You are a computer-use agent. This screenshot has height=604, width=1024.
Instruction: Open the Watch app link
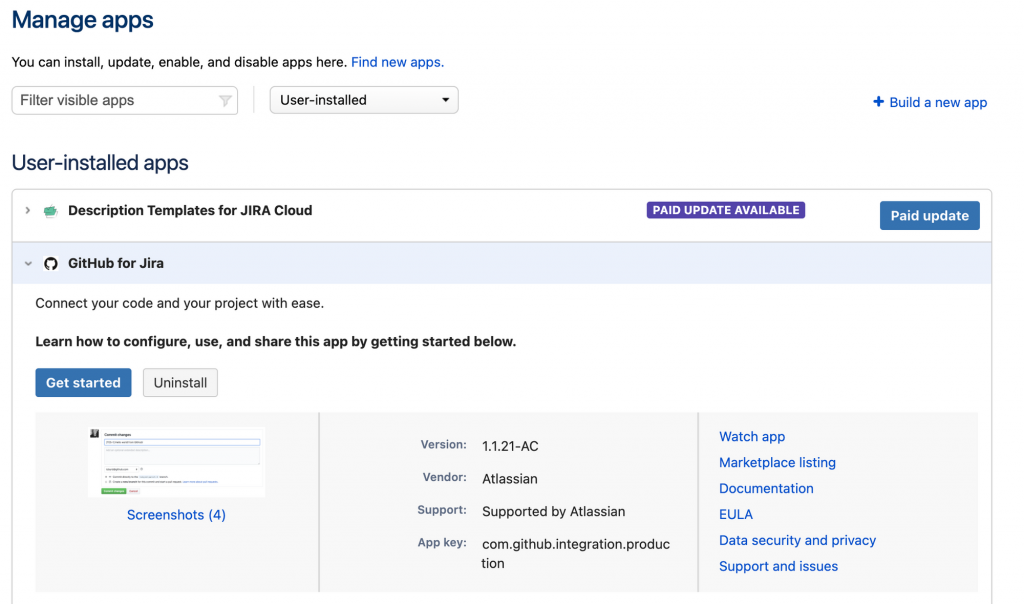point(752,437)
